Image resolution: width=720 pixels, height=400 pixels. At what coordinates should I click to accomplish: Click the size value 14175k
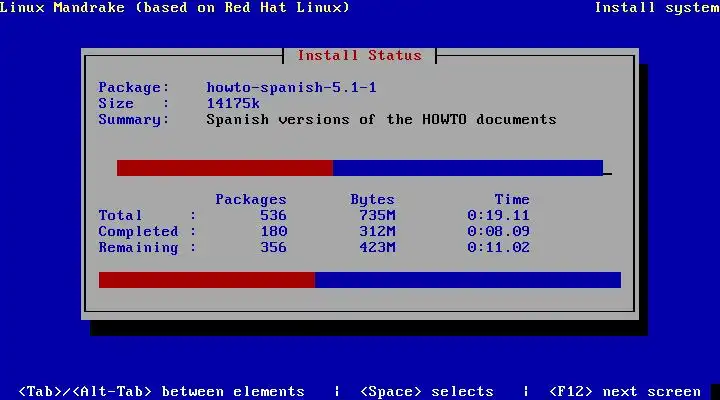point(233,103)
